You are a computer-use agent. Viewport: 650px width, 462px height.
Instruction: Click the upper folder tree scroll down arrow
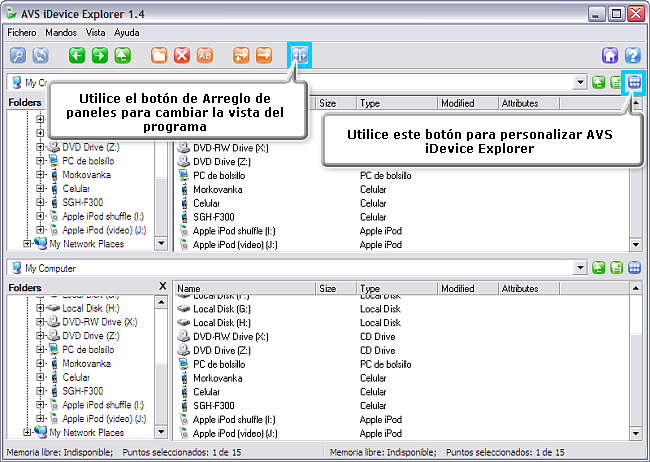tap(161, 243)
